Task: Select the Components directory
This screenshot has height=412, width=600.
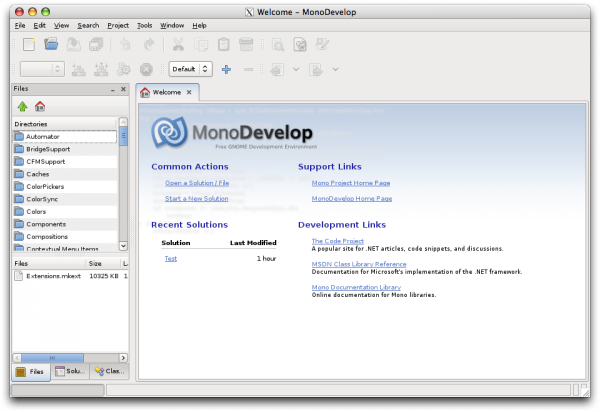Action: click(65, 224)
